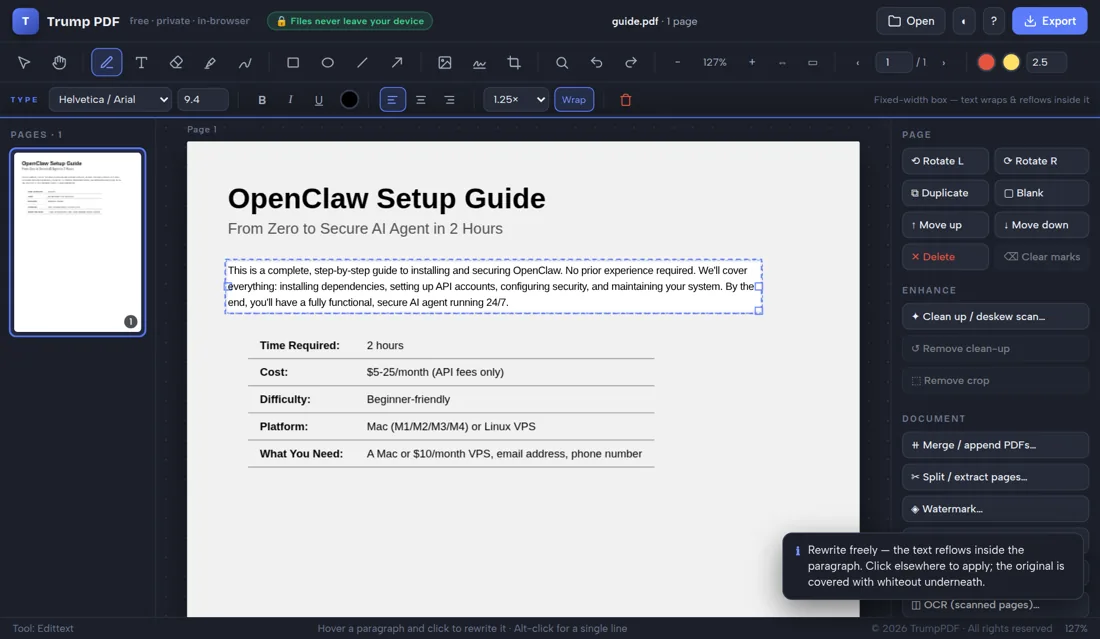The height and width of the screenshot is (639, 1100).
Task: Select the page 1 thumbnail
Action: pyautogui.click(x=77, y=242)
